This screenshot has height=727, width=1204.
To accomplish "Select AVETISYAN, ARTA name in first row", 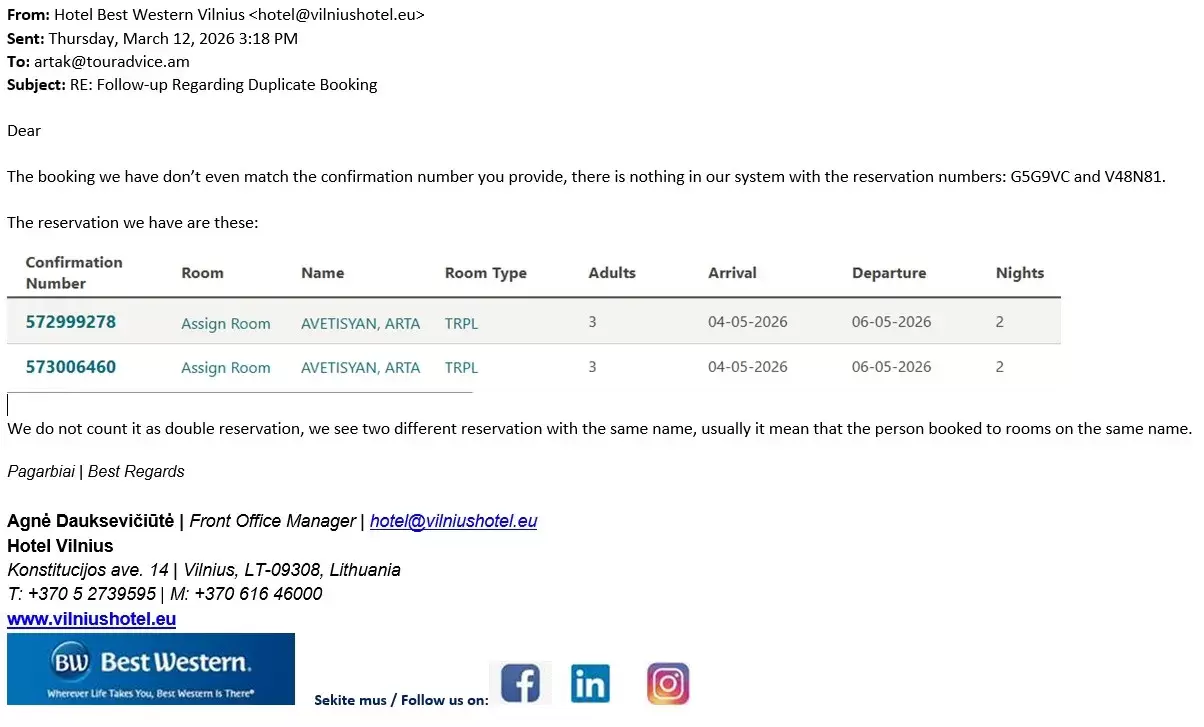I will pos(360,324).
